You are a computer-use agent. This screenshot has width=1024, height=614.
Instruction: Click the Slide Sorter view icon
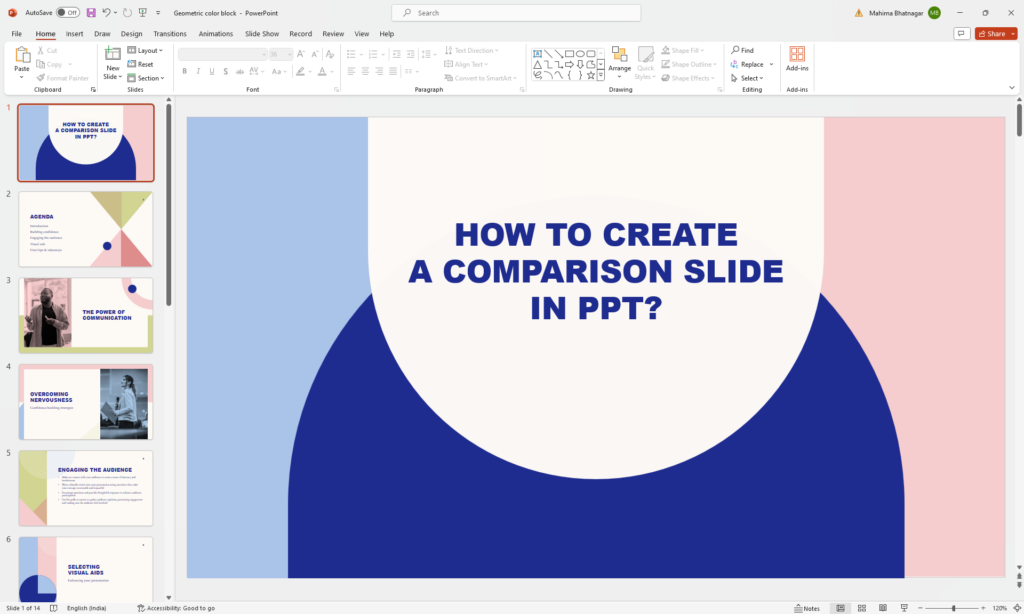861,608
